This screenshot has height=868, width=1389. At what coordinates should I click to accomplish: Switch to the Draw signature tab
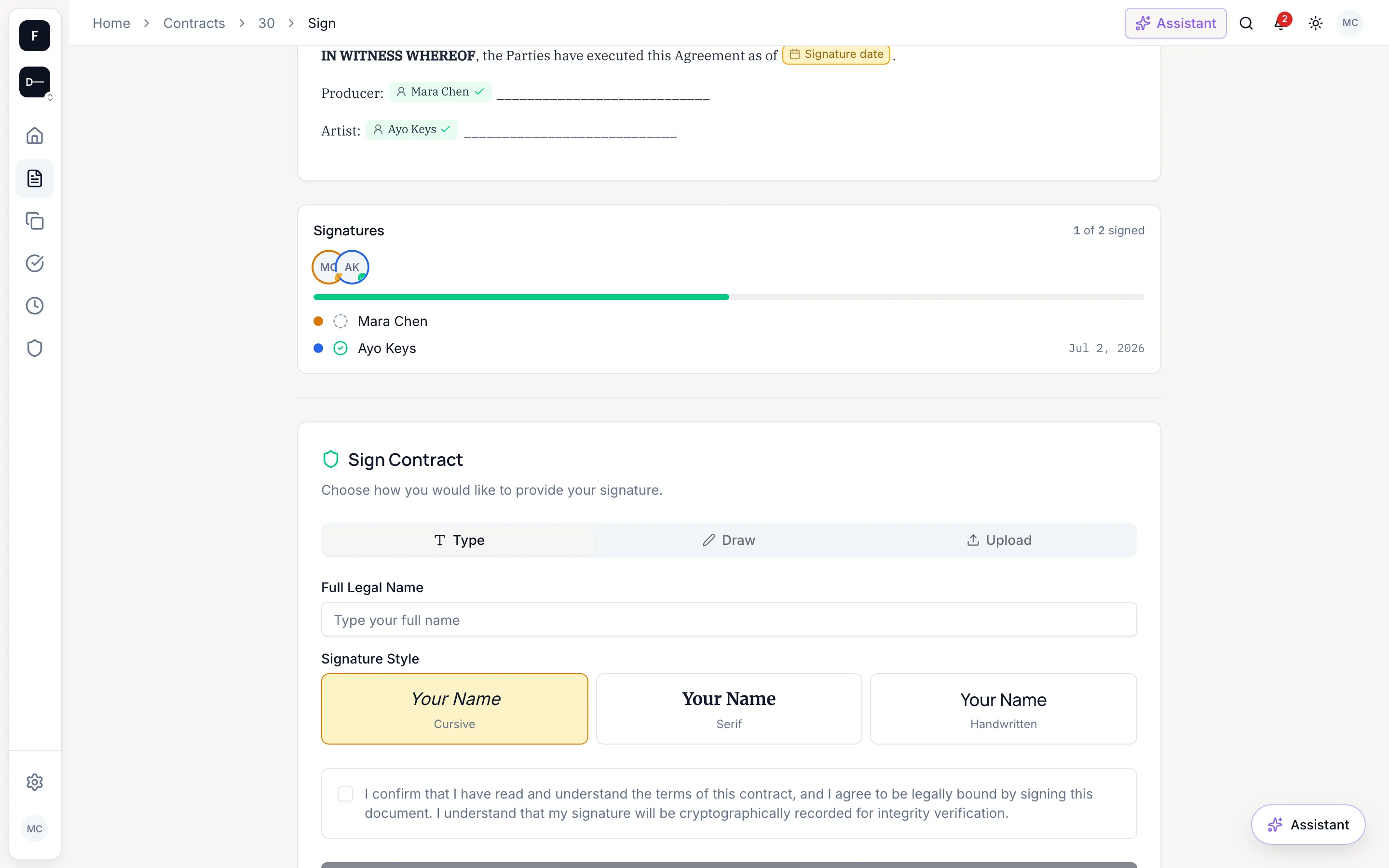pyautogui.click(x=729, y=540)
